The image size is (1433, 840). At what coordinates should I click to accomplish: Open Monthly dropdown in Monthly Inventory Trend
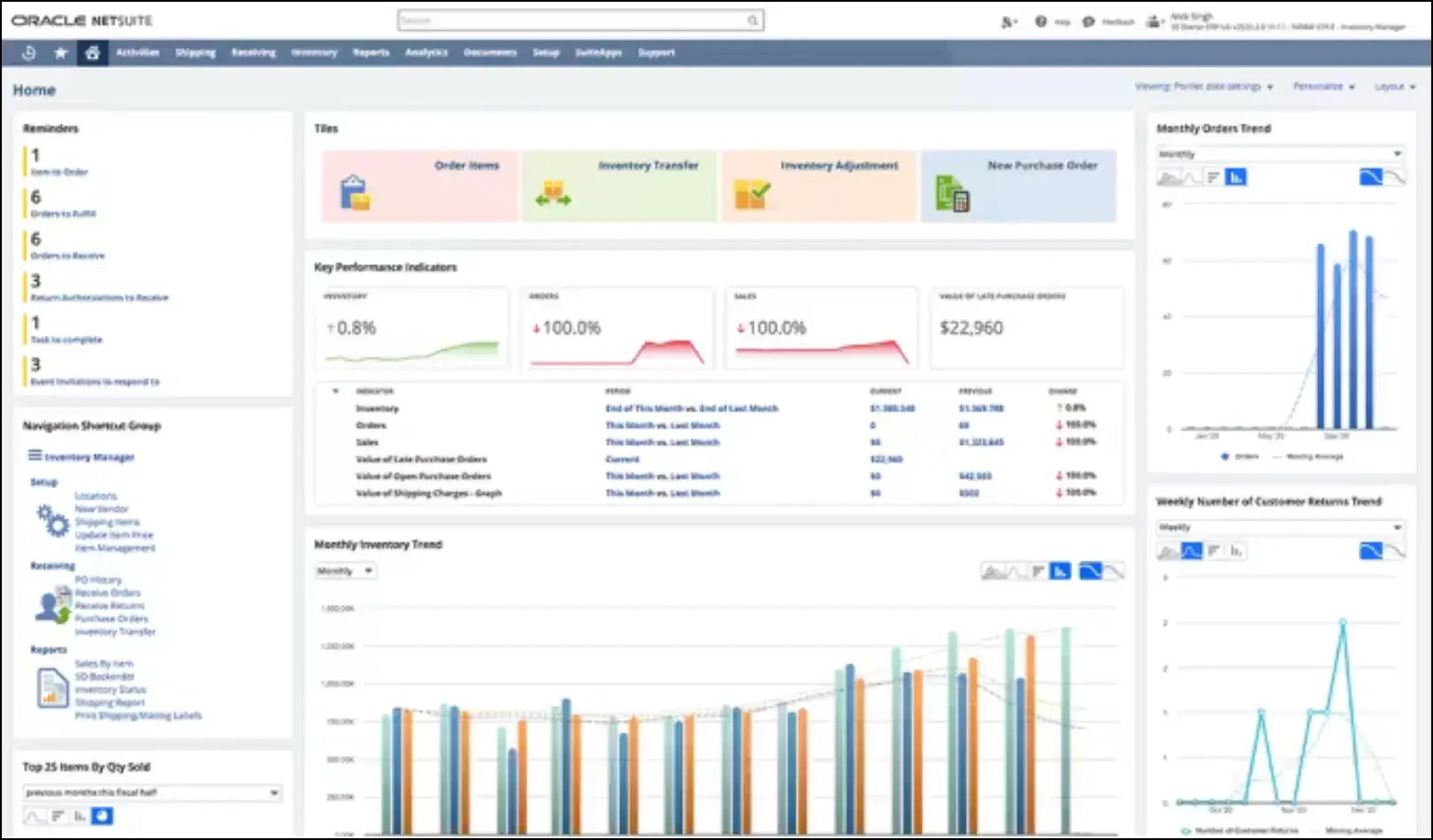tap(345, 571)
